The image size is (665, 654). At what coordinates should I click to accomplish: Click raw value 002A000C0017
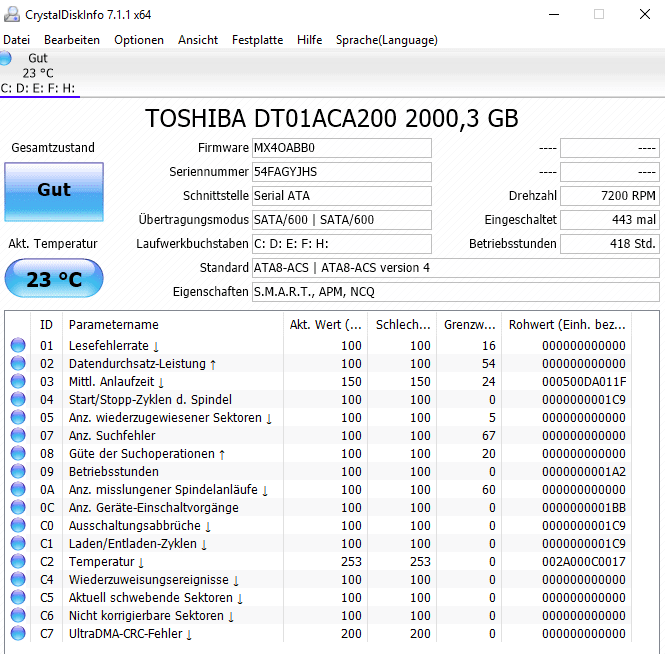[584, 562]
